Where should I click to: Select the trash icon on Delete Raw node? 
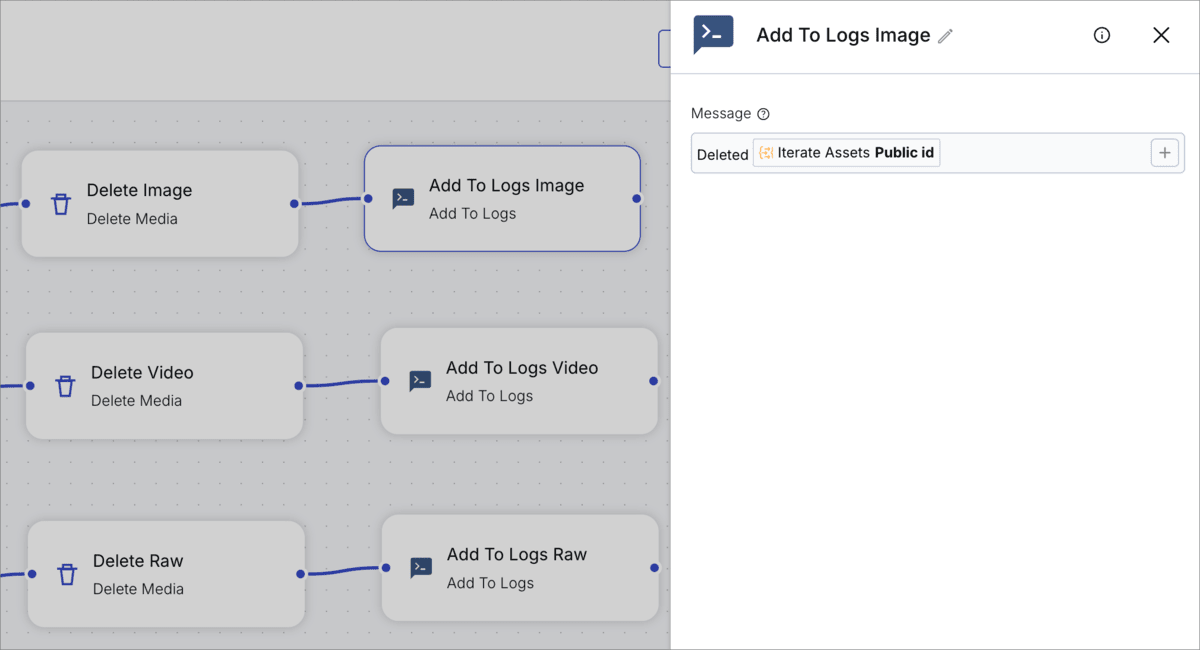point(66,574)
